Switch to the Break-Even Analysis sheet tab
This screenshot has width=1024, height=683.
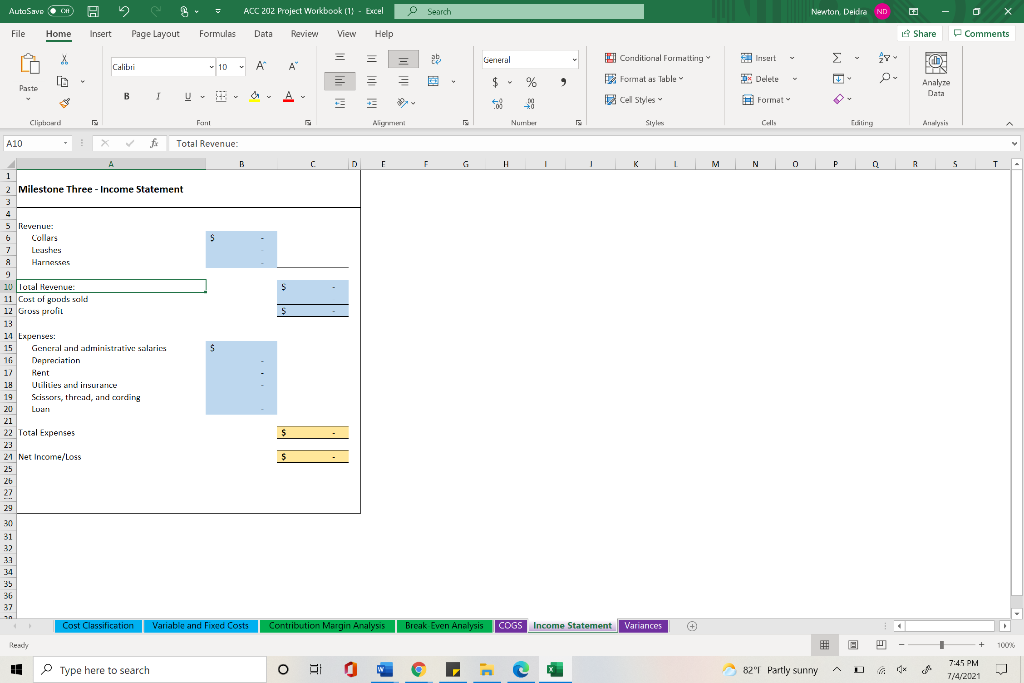pyautogui.click(x=444, y=626)
